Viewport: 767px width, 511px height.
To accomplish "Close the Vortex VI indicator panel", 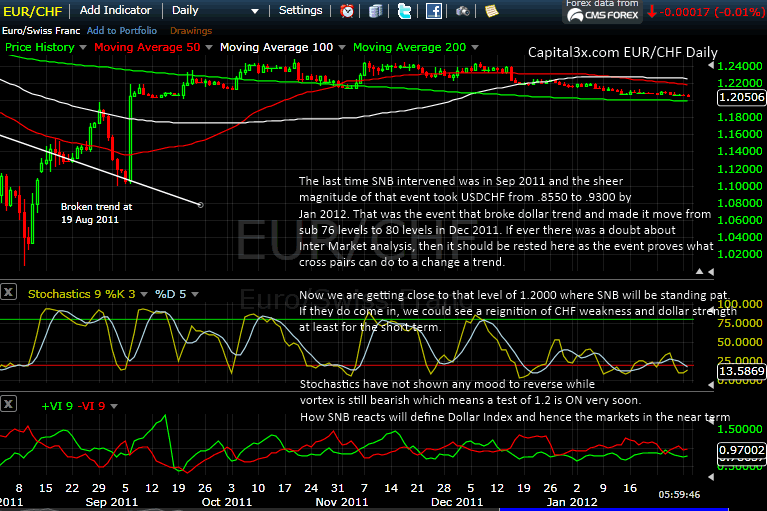I will tap(8, 404).
